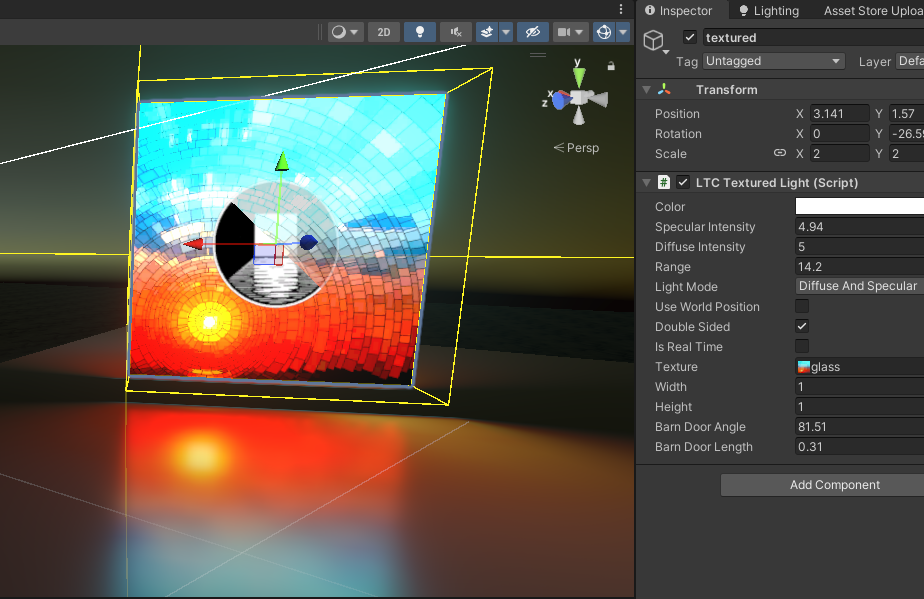Image resolution: width=924 pixels, height=599 pixels.
Task: Toggle 2D view mode
Action: pos(384,32)
